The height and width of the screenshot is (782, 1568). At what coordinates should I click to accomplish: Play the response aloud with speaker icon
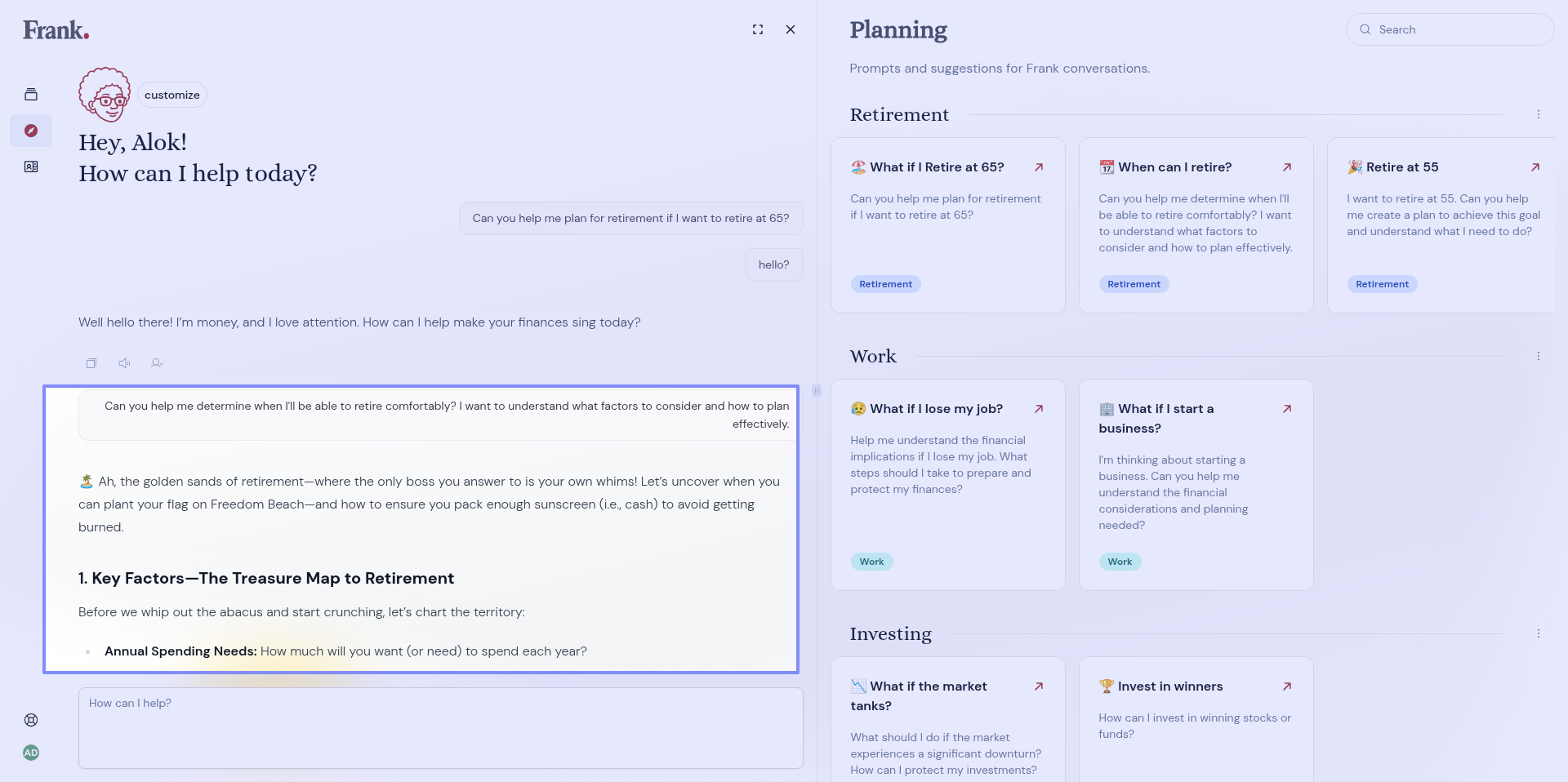[x=124, y=363]
